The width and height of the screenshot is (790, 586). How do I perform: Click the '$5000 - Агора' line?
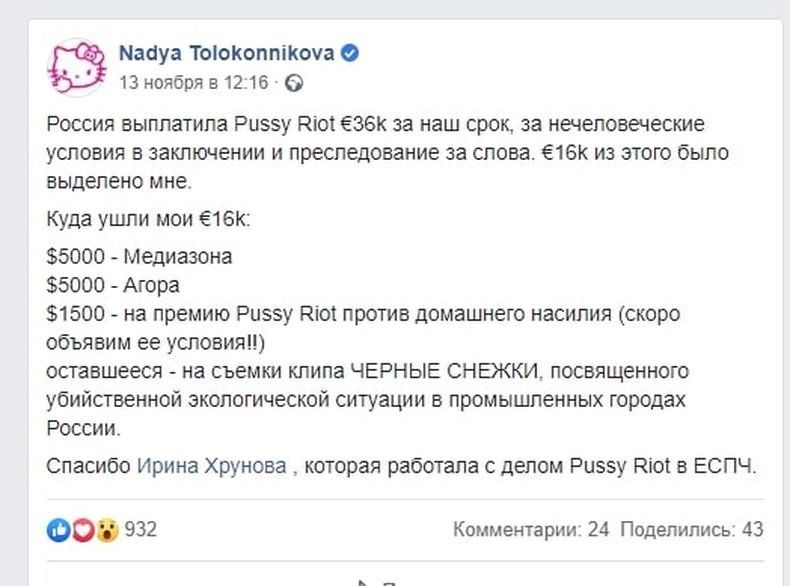click(113, 286)
